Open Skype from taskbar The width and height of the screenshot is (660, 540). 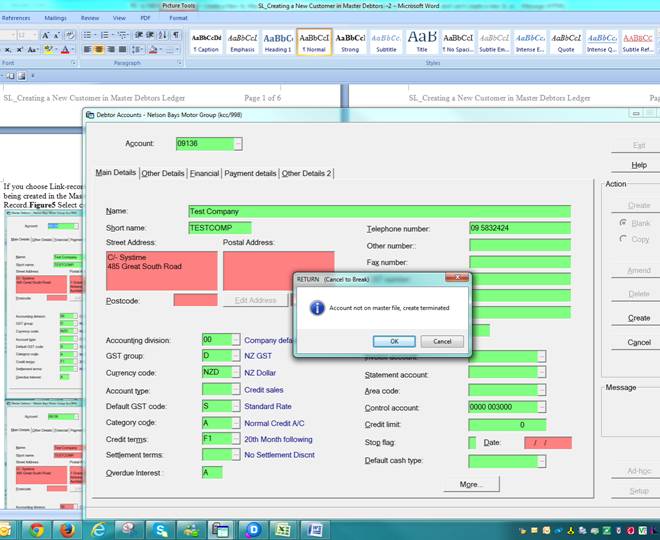[161, 529]
